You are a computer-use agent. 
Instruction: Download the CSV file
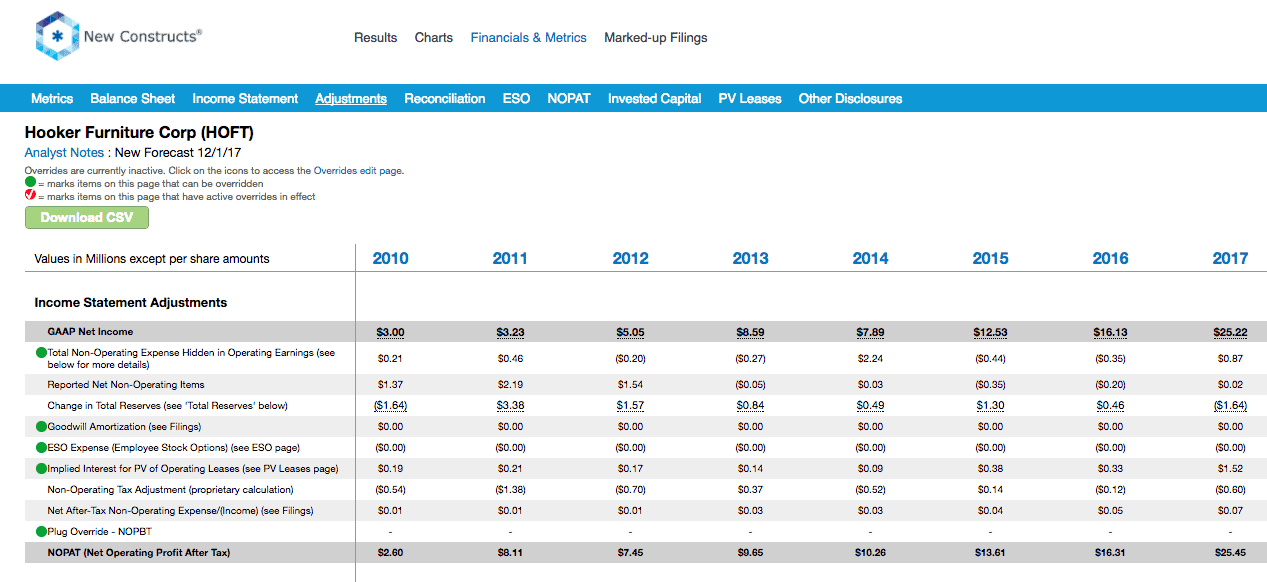tap(87, 217)
